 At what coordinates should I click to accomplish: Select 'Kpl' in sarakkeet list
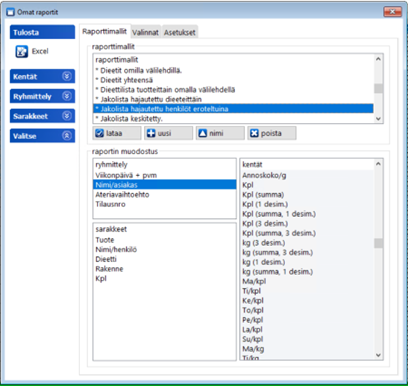(164, 278)
